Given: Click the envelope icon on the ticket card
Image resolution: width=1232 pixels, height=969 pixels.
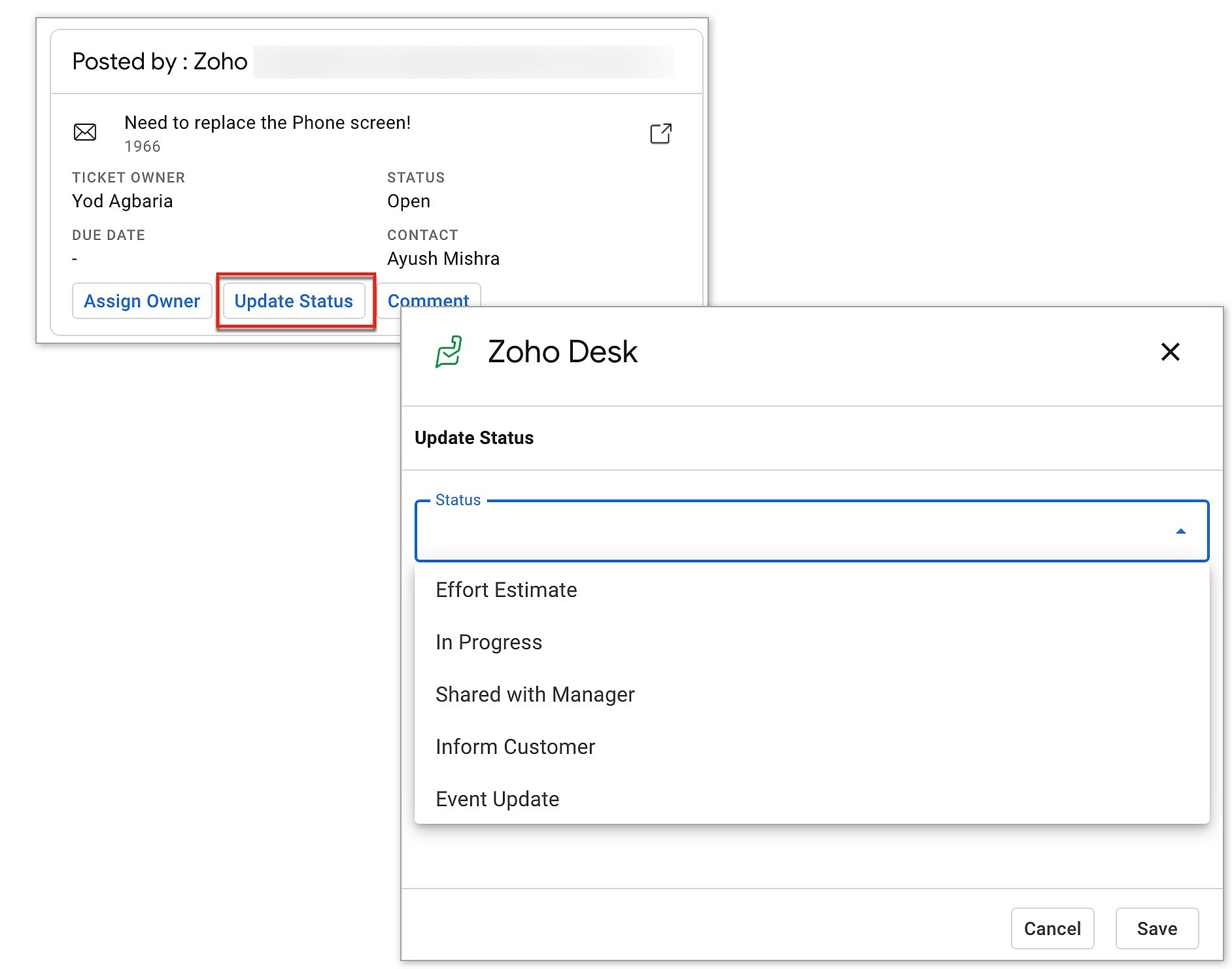Looking at the screenshot, I should 85,132.
